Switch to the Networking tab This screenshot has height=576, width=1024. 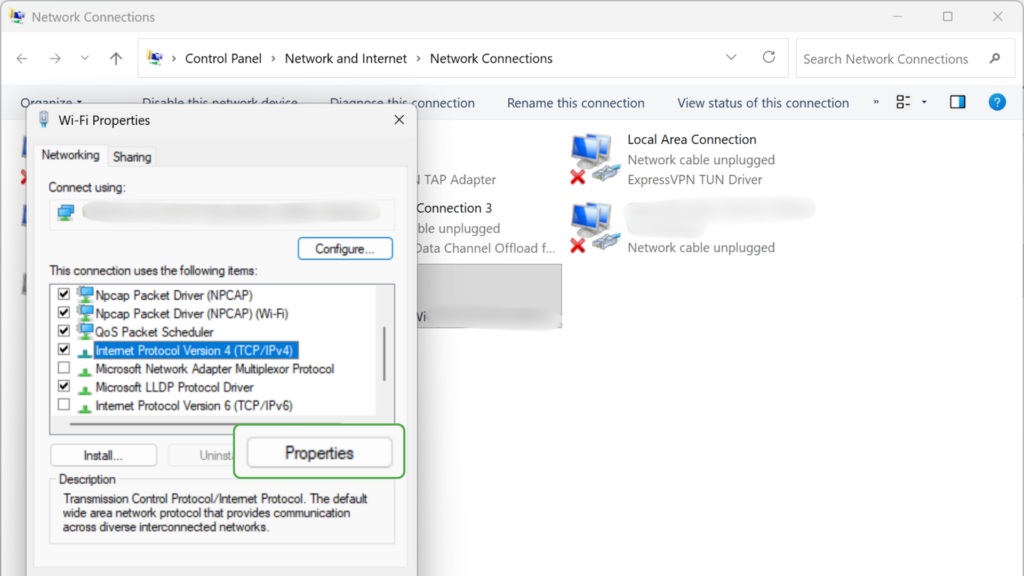(x=71, y=155)
